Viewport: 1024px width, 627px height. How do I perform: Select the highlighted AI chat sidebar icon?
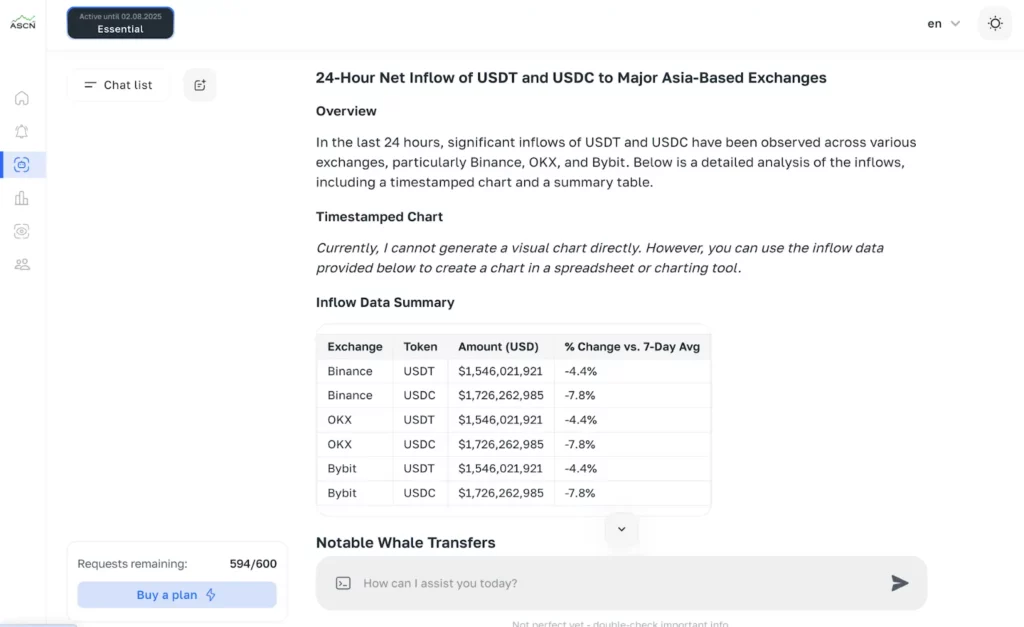(x=22, y=165)
